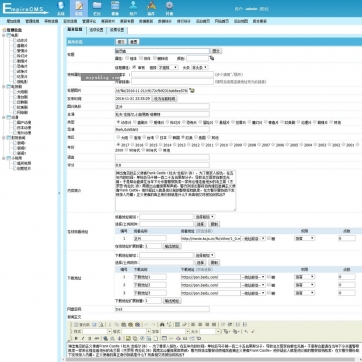Viewport: 362px width, 362px height.
Task: Click the 管理信息 root icon in left tree
Action: click(x=5, y=30)
